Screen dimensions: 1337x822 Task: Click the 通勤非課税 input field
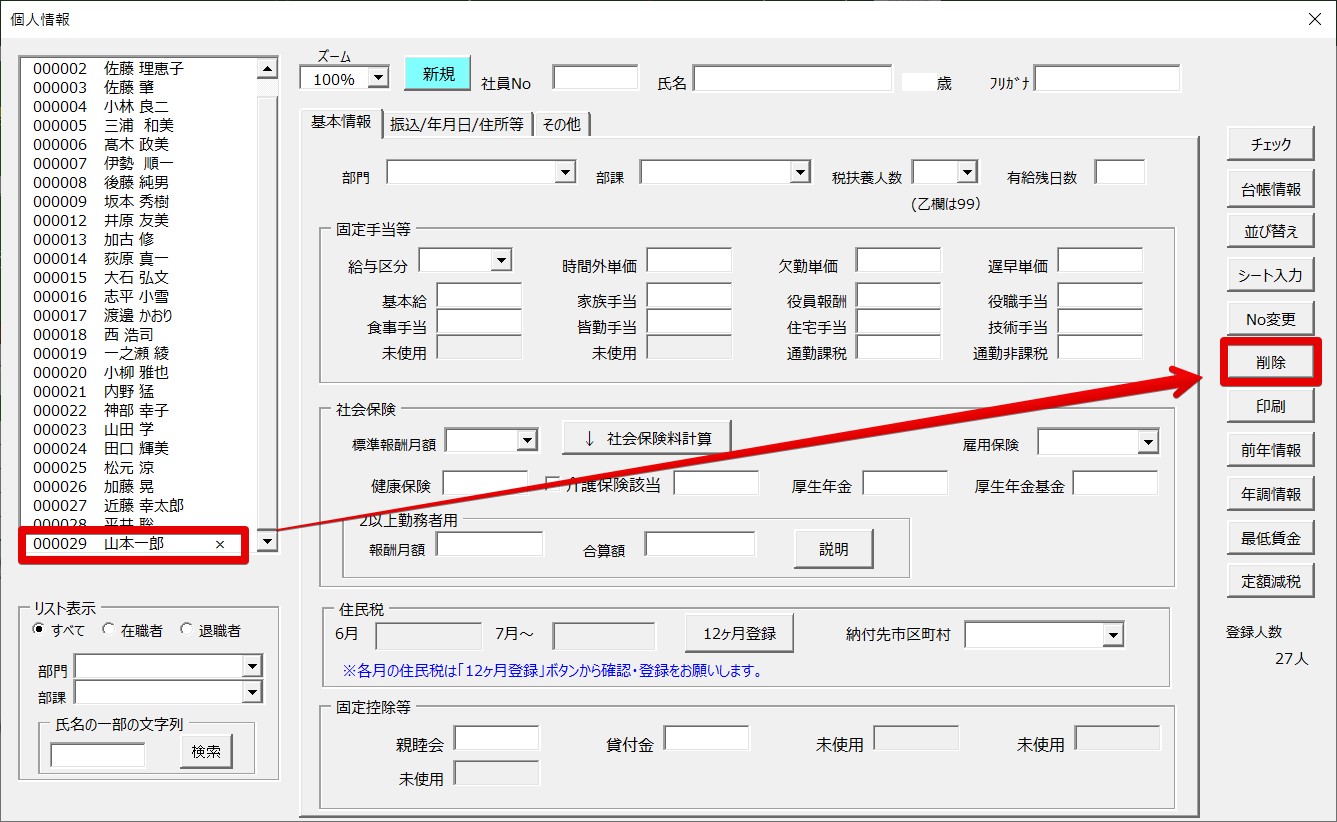click(x=1100, y=348)
